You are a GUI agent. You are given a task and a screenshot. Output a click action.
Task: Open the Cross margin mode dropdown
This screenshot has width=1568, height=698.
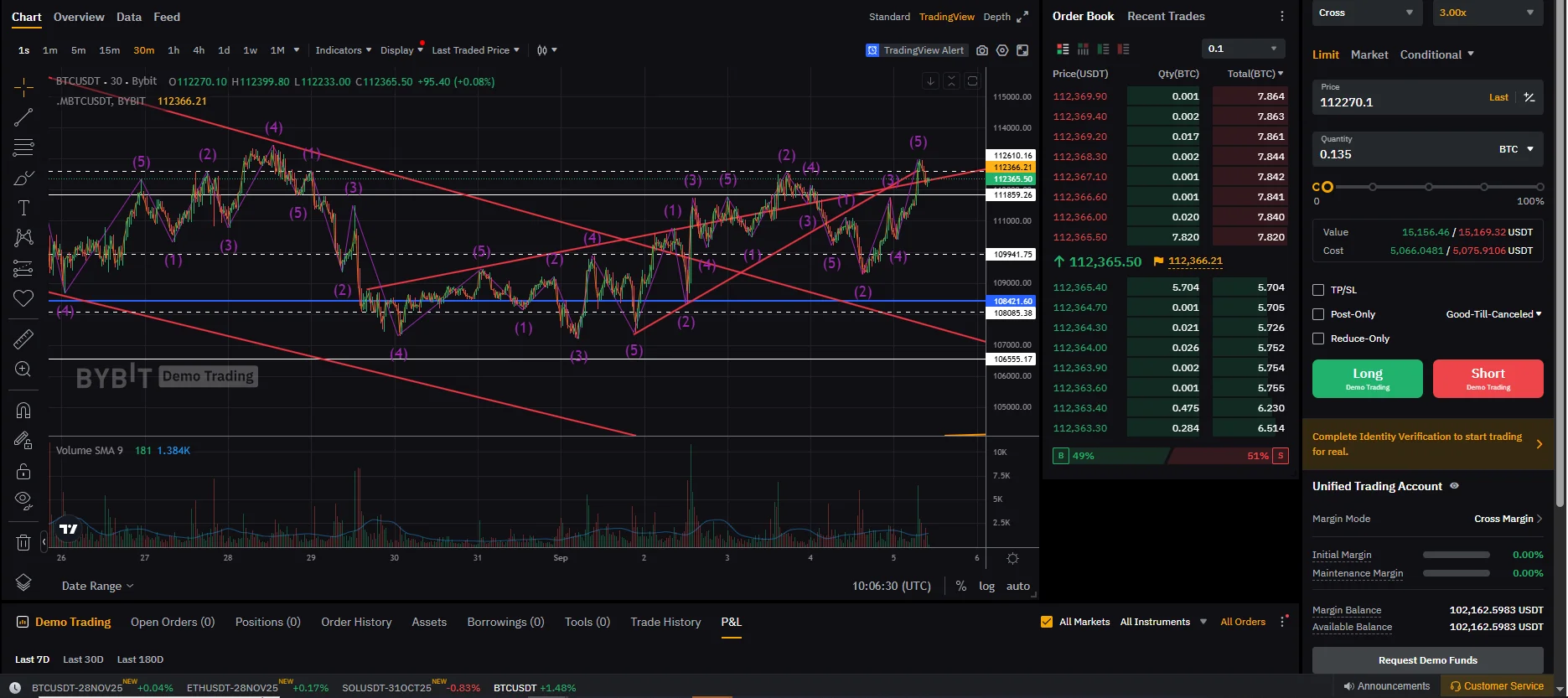(x=1366, y=13)
